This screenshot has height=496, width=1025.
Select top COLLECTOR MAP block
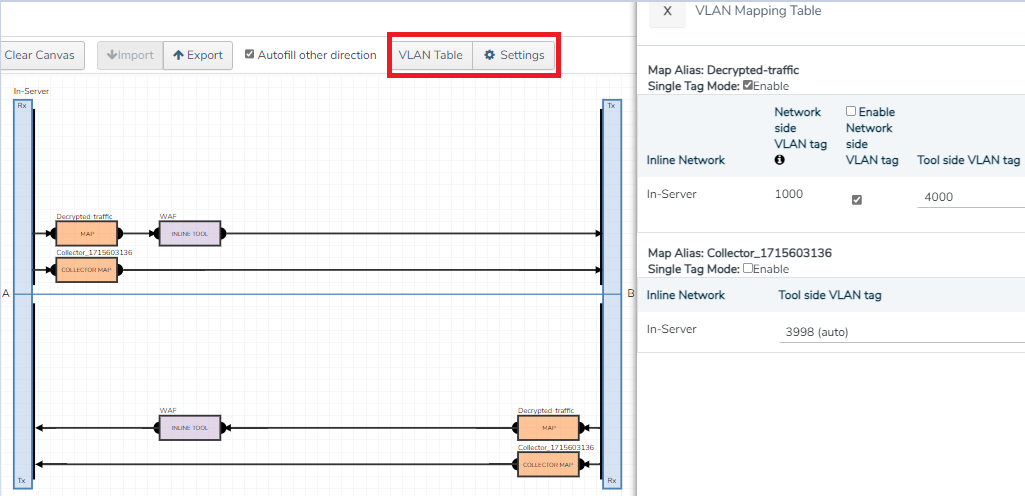coord(86,269)
